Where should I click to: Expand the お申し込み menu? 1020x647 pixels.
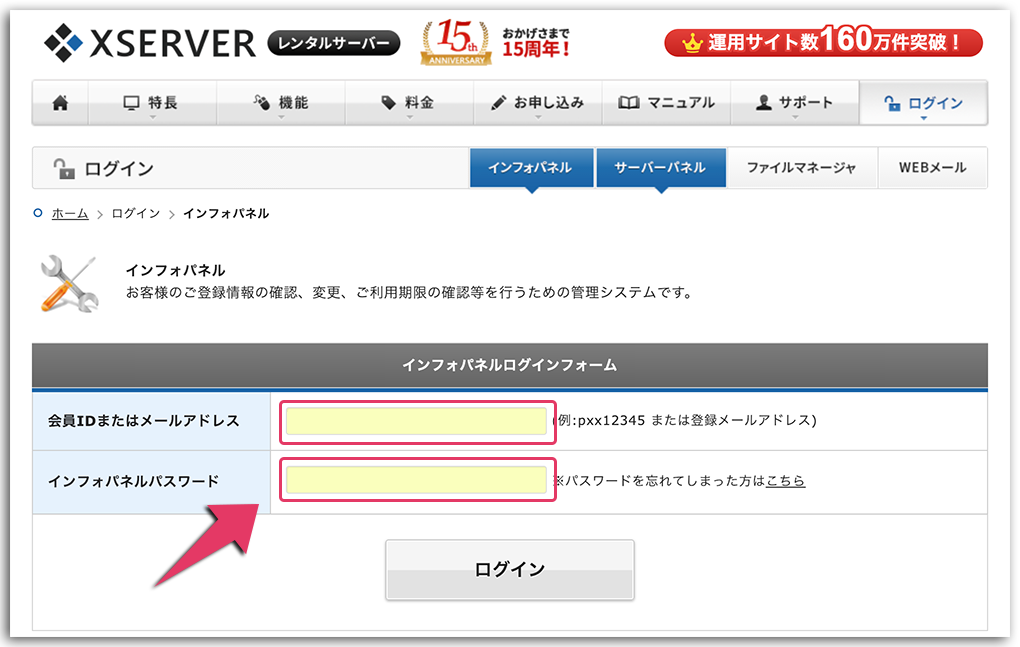(x=537, y=103)
